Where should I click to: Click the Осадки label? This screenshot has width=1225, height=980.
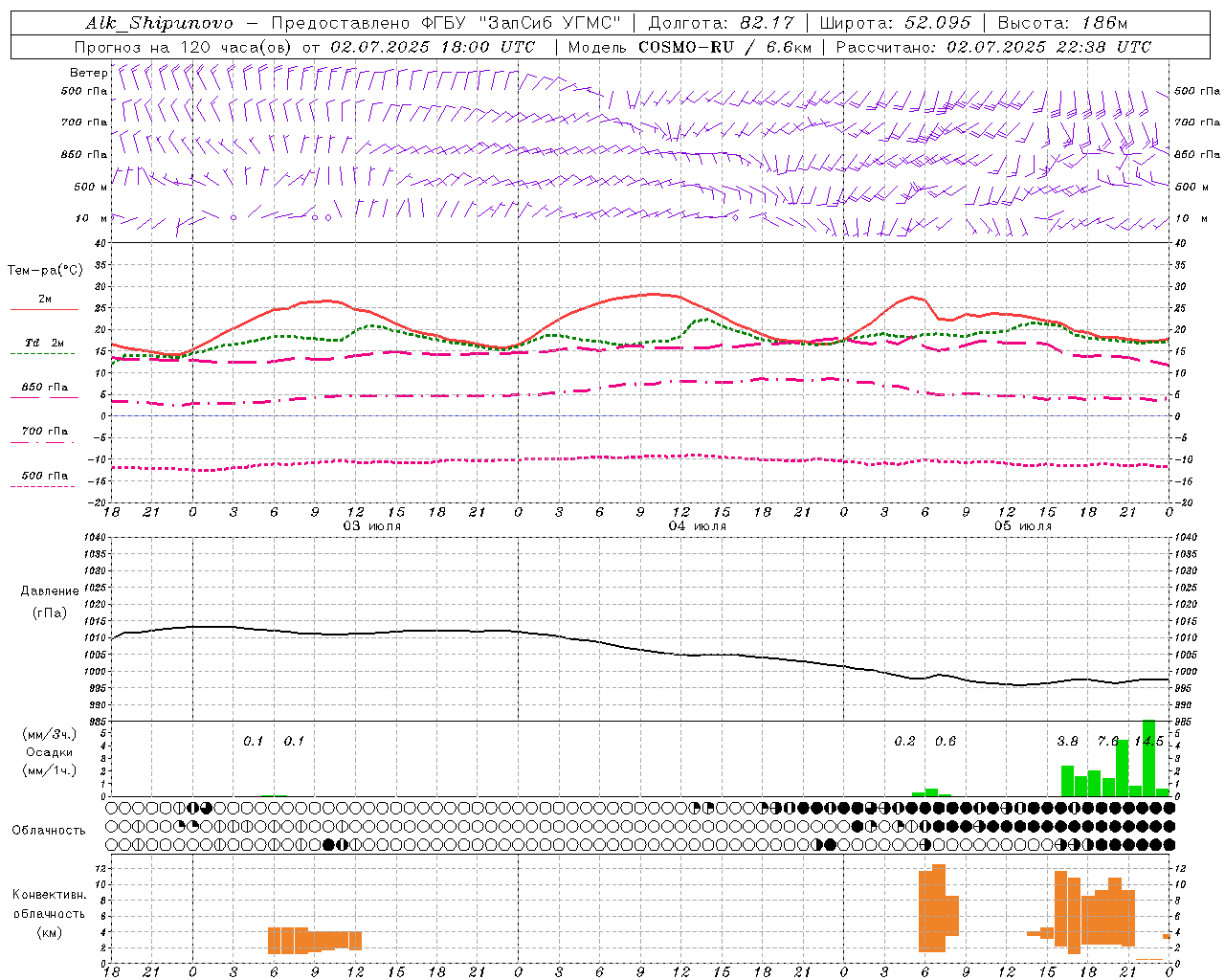click(x=49, y=752)
